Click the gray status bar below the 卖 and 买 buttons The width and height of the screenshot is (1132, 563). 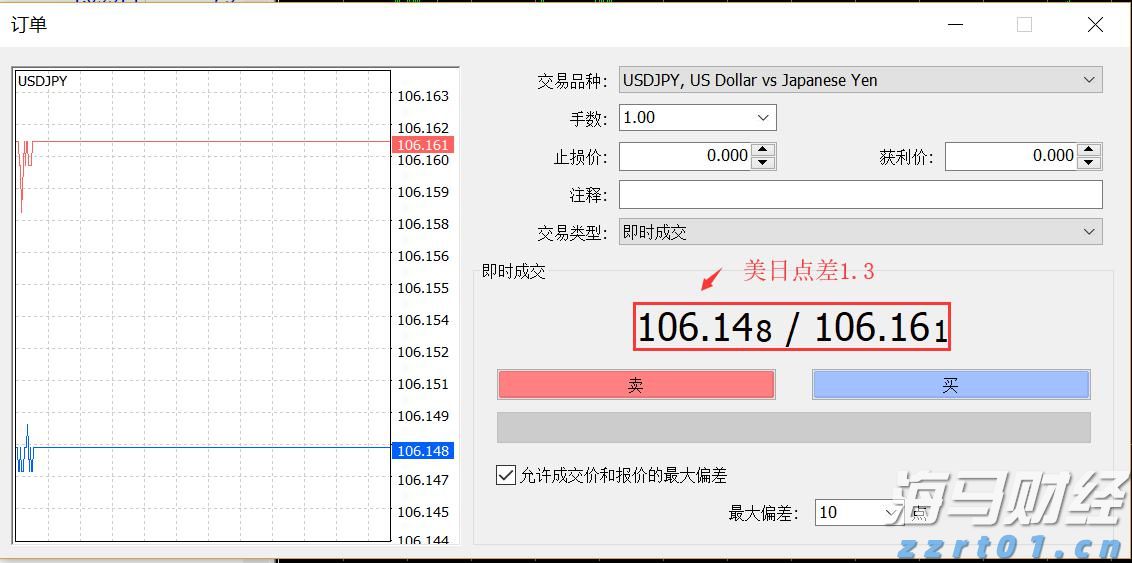coord(793,427)
